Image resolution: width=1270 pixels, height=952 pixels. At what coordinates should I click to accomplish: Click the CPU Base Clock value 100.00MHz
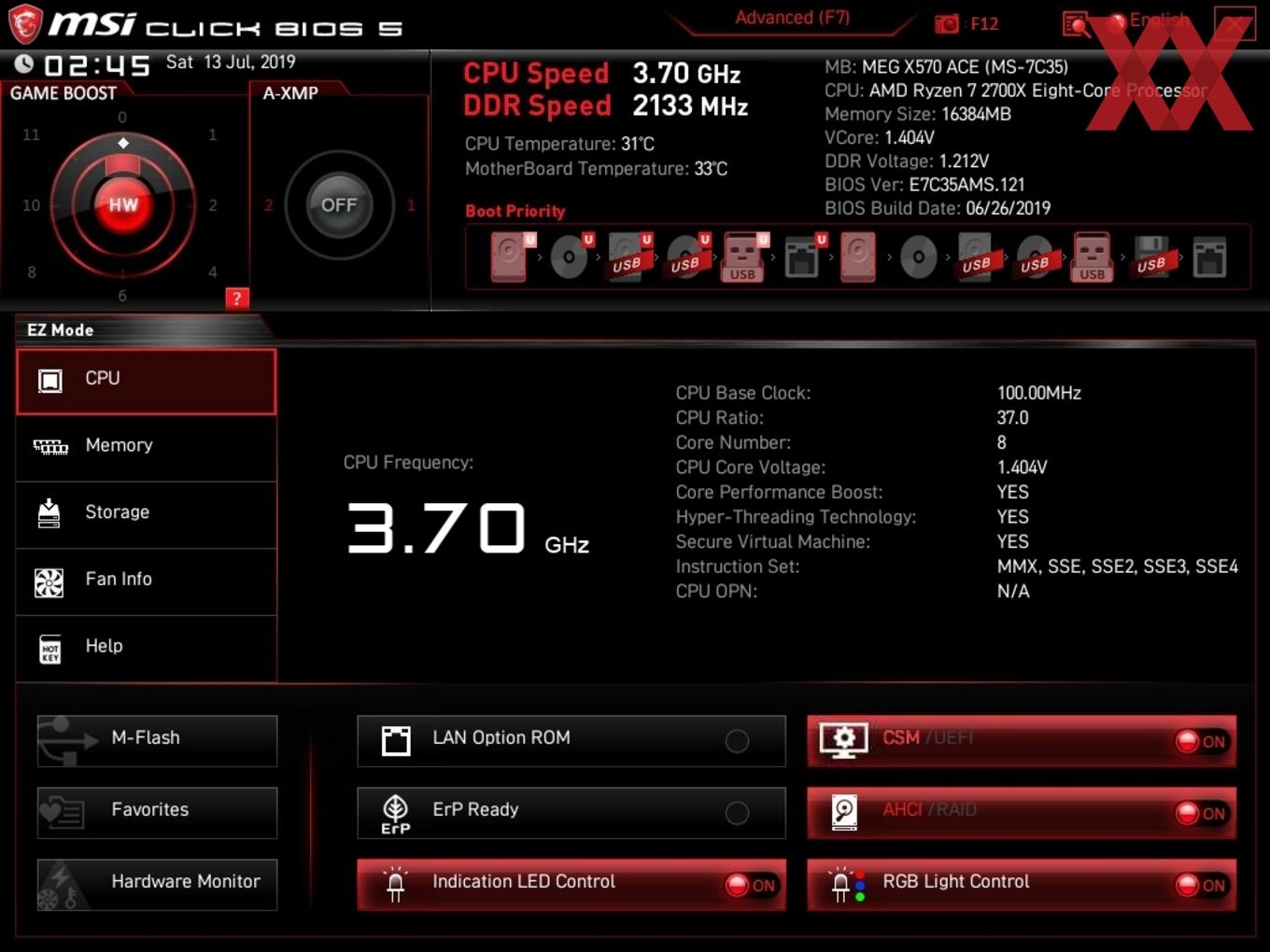[1039, 393]
